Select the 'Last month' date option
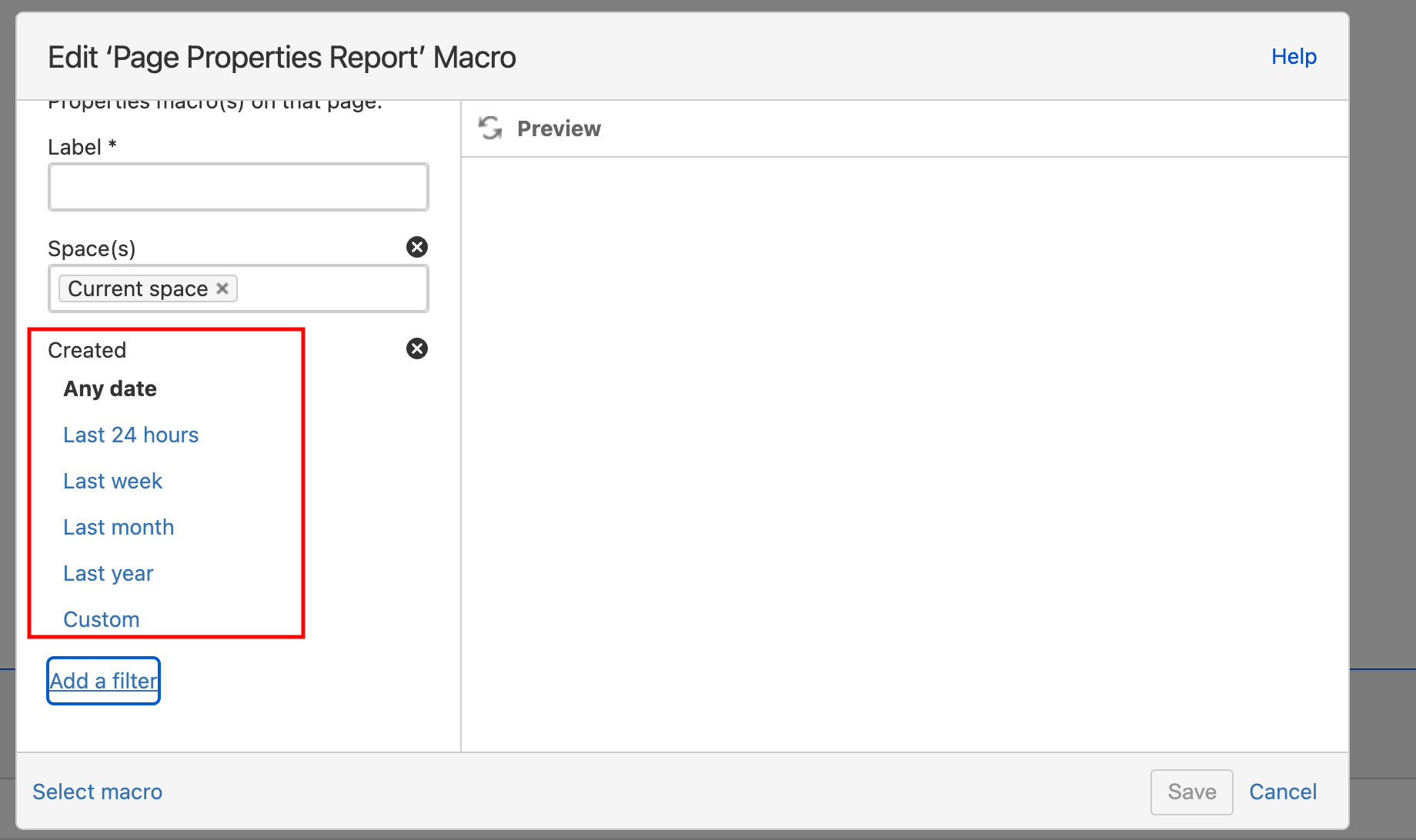The image size is (1416, 840). tap(119, 527)
